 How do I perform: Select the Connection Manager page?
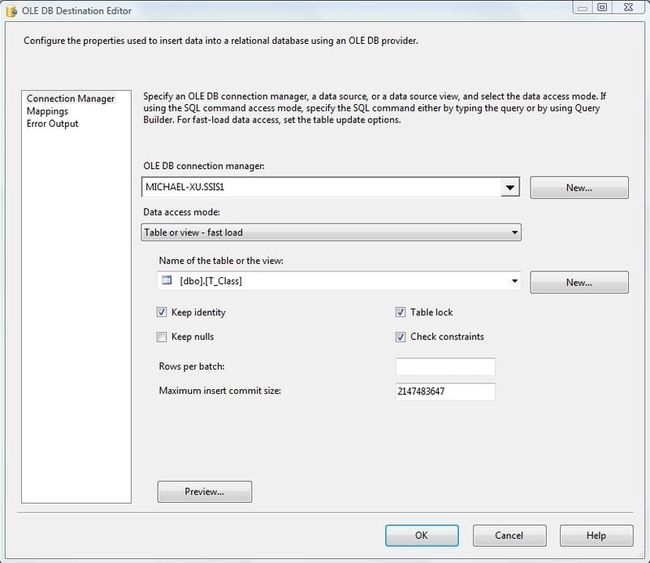click(70, 99)
